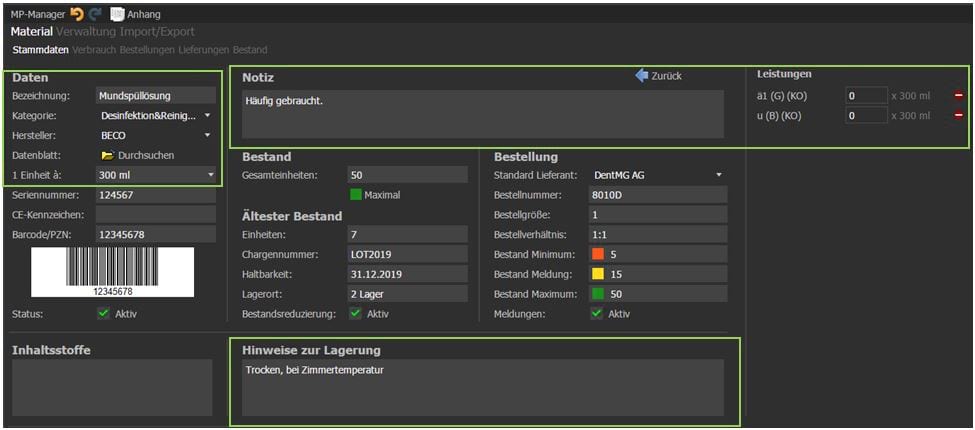Click the u (B) (KO) quantity field
The image size is (975, 430).
(866, 116)
